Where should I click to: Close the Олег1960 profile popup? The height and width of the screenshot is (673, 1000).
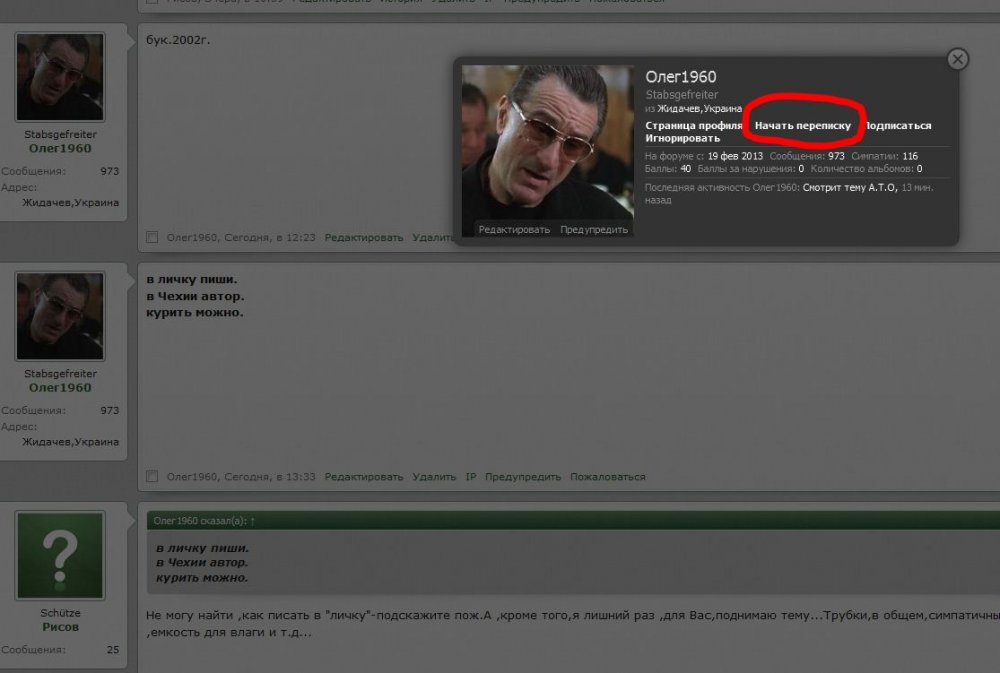click(x=957, y=59)
